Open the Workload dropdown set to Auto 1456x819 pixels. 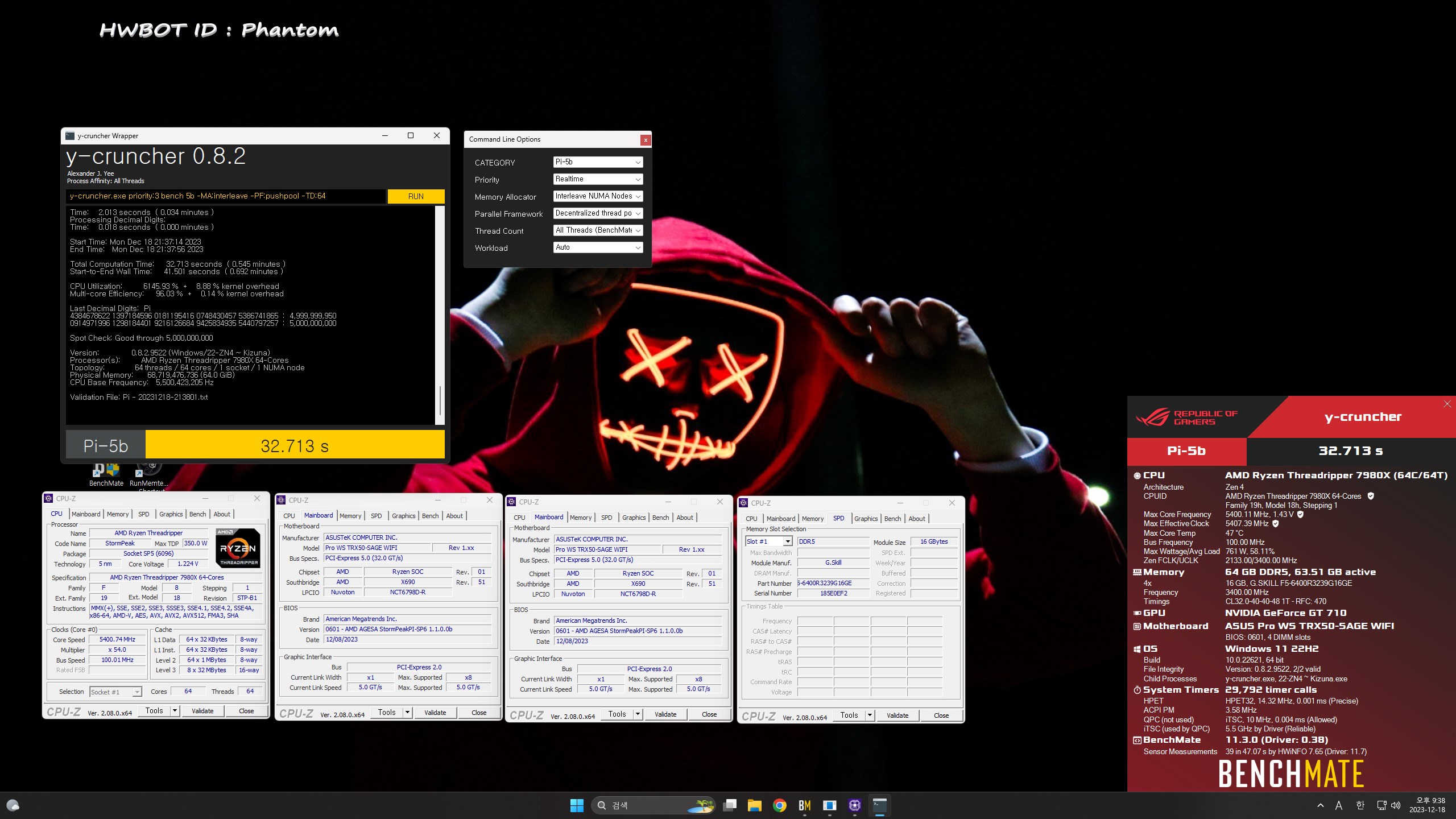pos(598,247)
